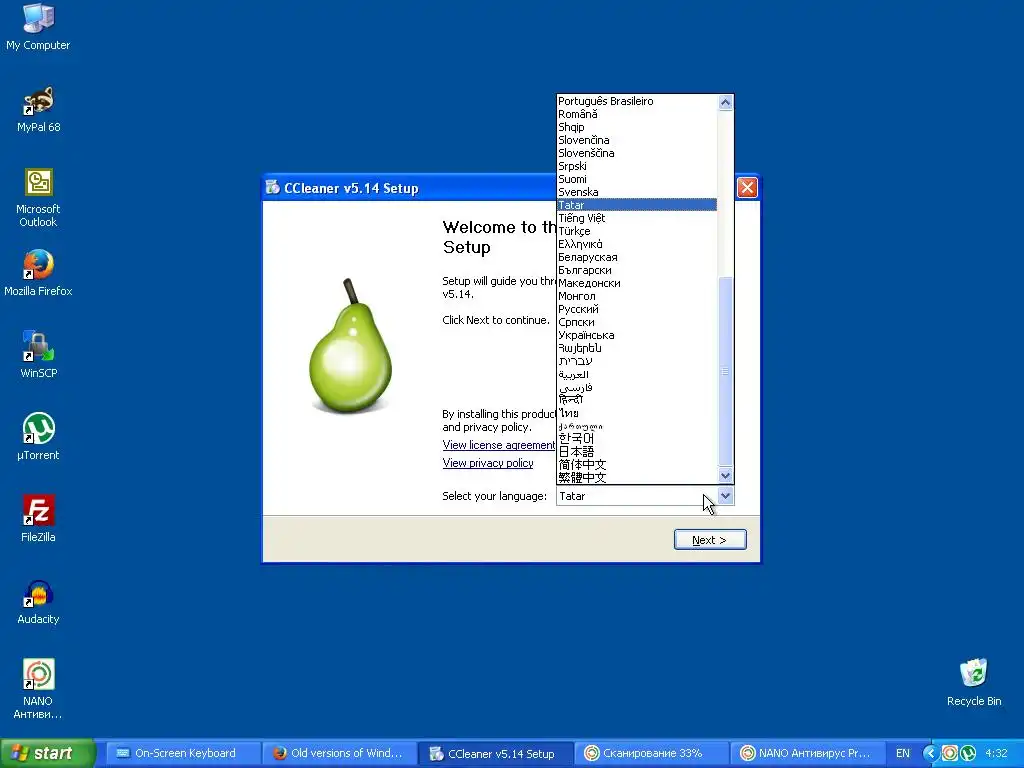The image size is (1024, 768).
Task: Select the Microsoft Outlook desktop icon
Action: [x=38, y=198]
